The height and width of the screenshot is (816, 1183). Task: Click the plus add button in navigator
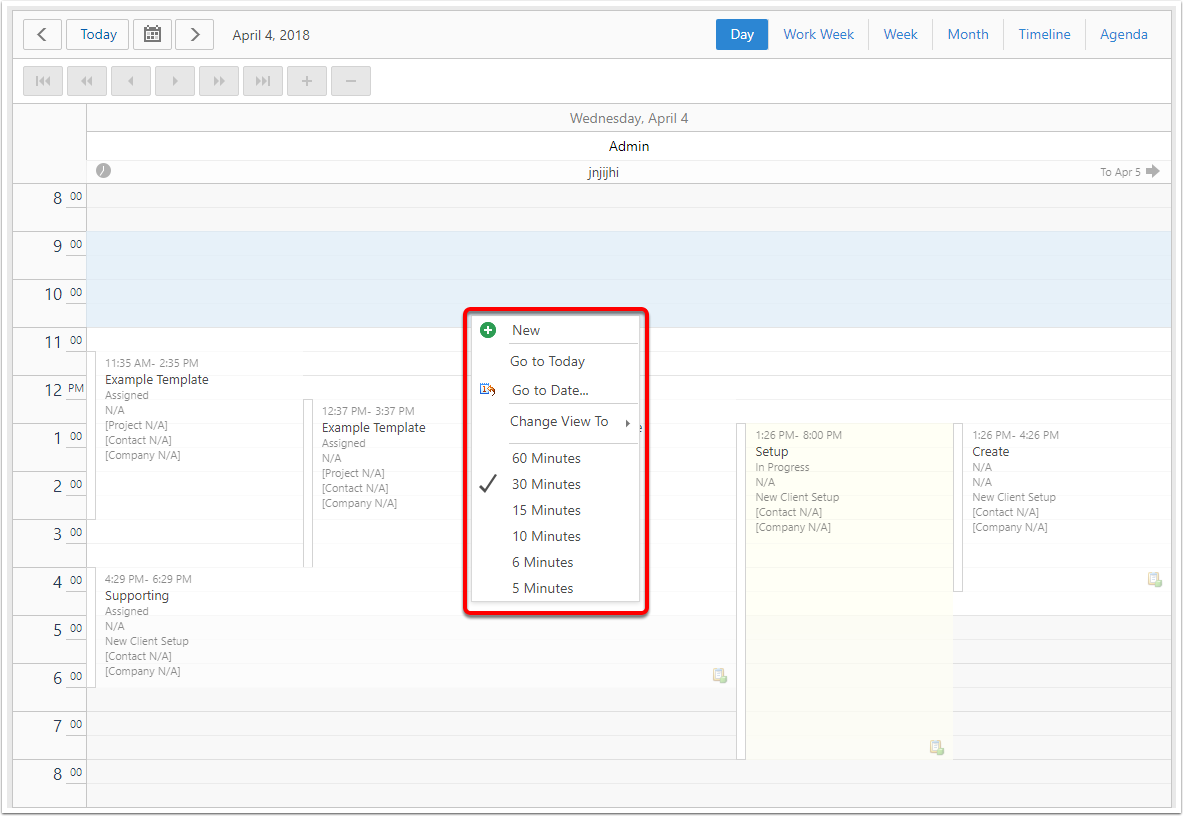tap(307, 81)
